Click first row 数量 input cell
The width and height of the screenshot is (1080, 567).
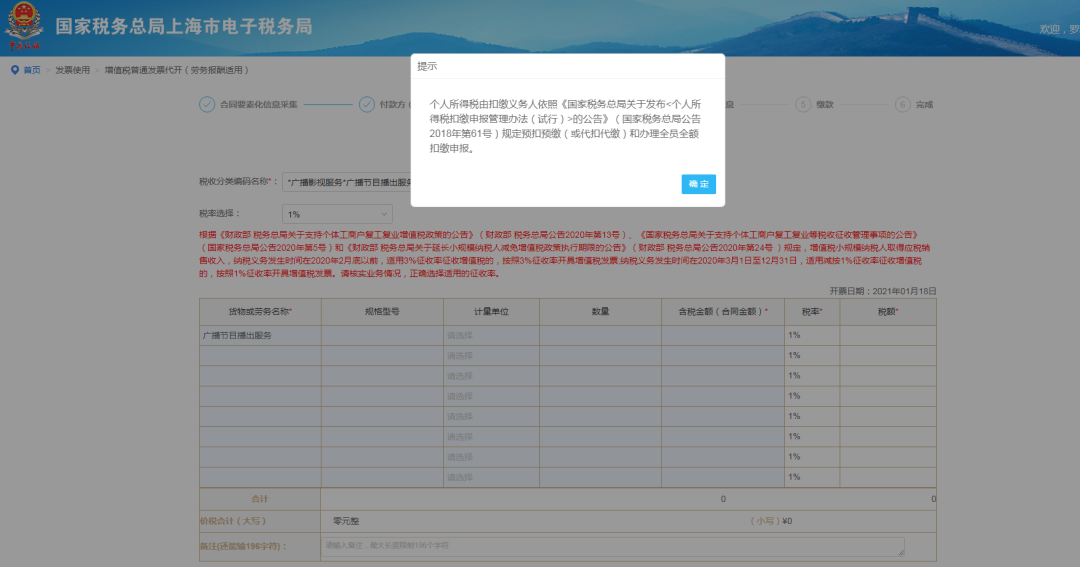(600, 335)
